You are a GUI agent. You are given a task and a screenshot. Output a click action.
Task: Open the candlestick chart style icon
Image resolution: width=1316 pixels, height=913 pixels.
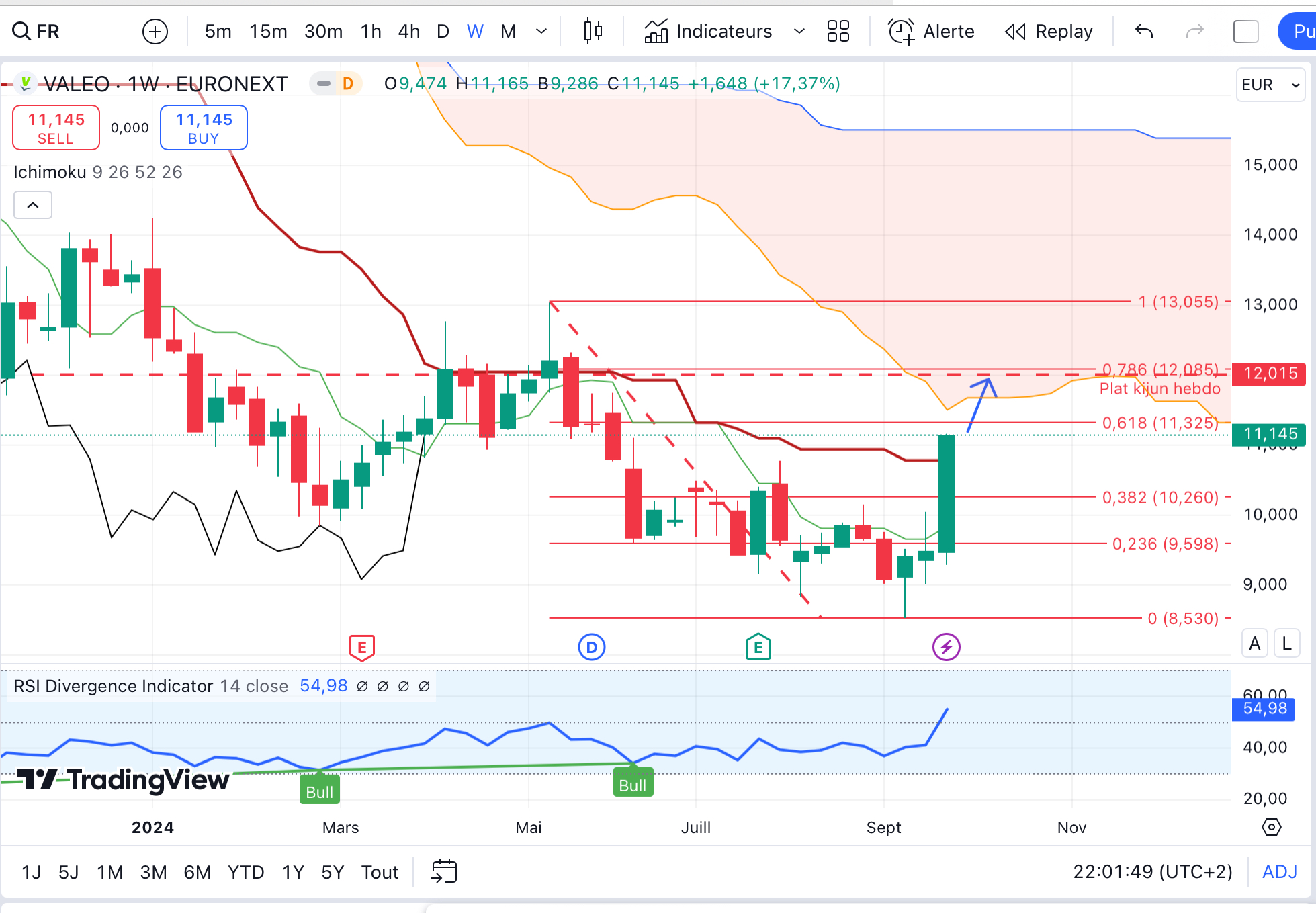[x=593, y=31]
